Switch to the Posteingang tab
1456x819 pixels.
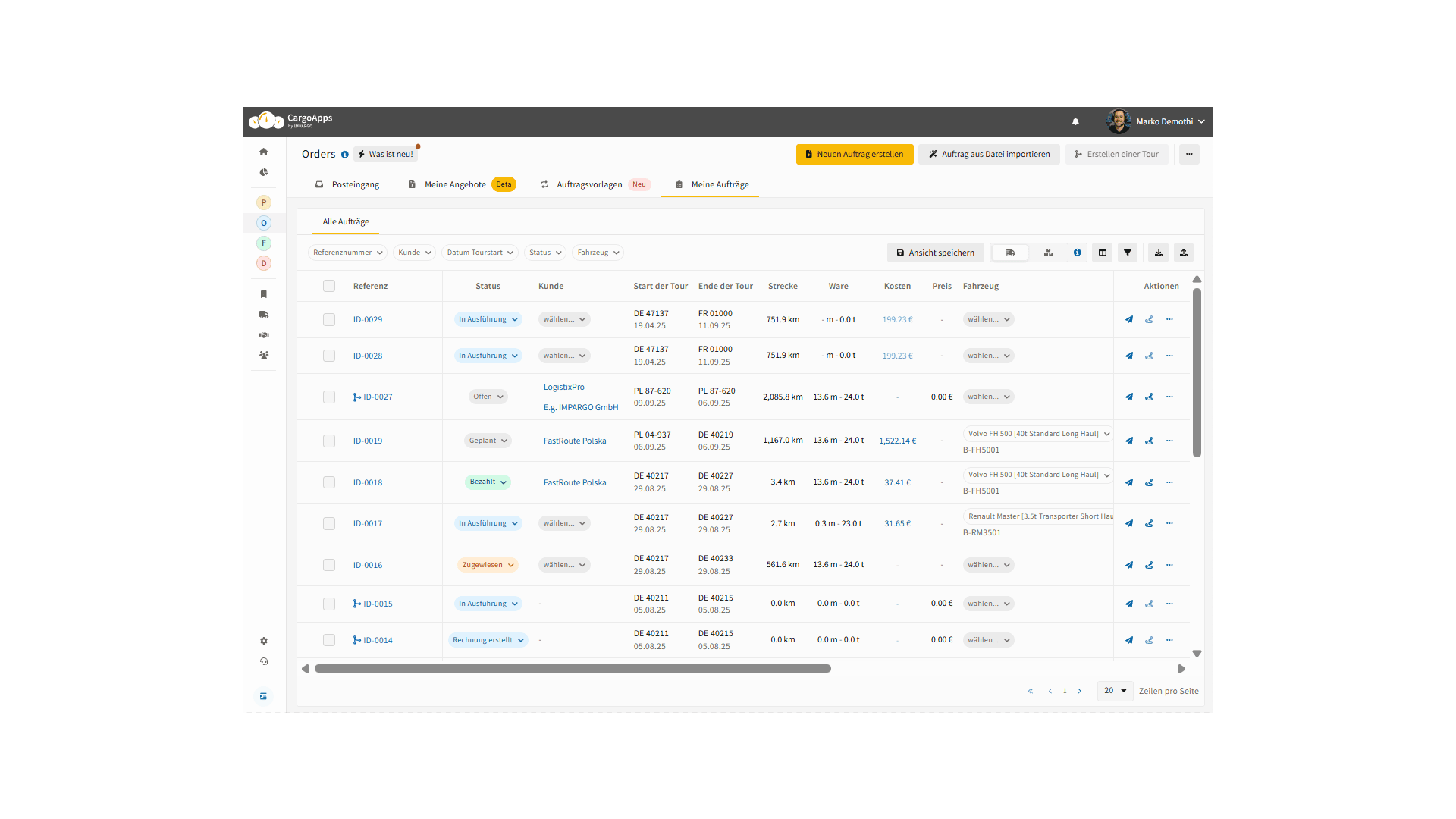point(347,184)
